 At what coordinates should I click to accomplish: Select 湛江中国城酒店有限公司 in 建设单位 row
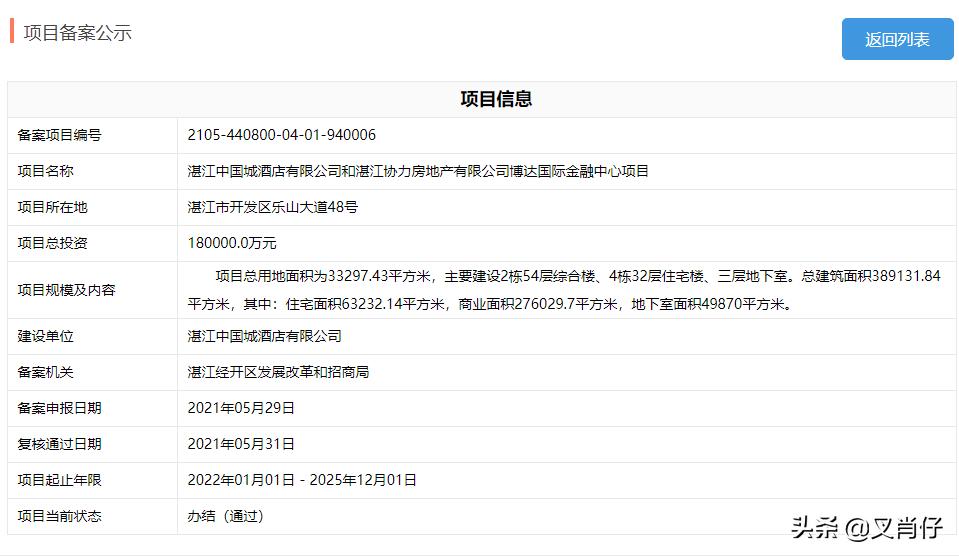coord(265,336)
